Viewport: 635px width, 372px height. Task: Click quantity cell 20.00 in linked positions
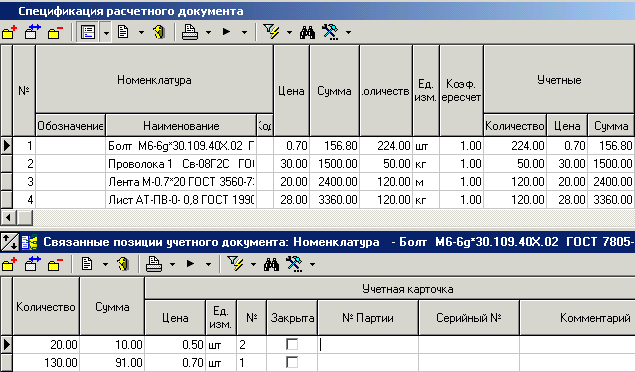click(x=46, y=344)
